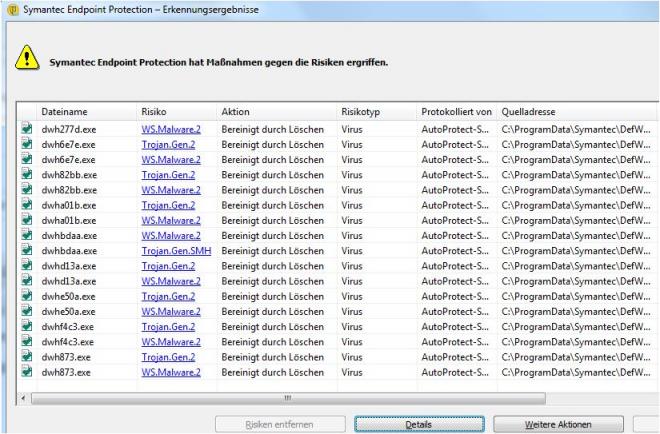The height and width of the screenshot is (434, 660).
Task: Click icon of dwhd13a.exe Trojan.Gen.2 row
Action: [x=27, y=264]
